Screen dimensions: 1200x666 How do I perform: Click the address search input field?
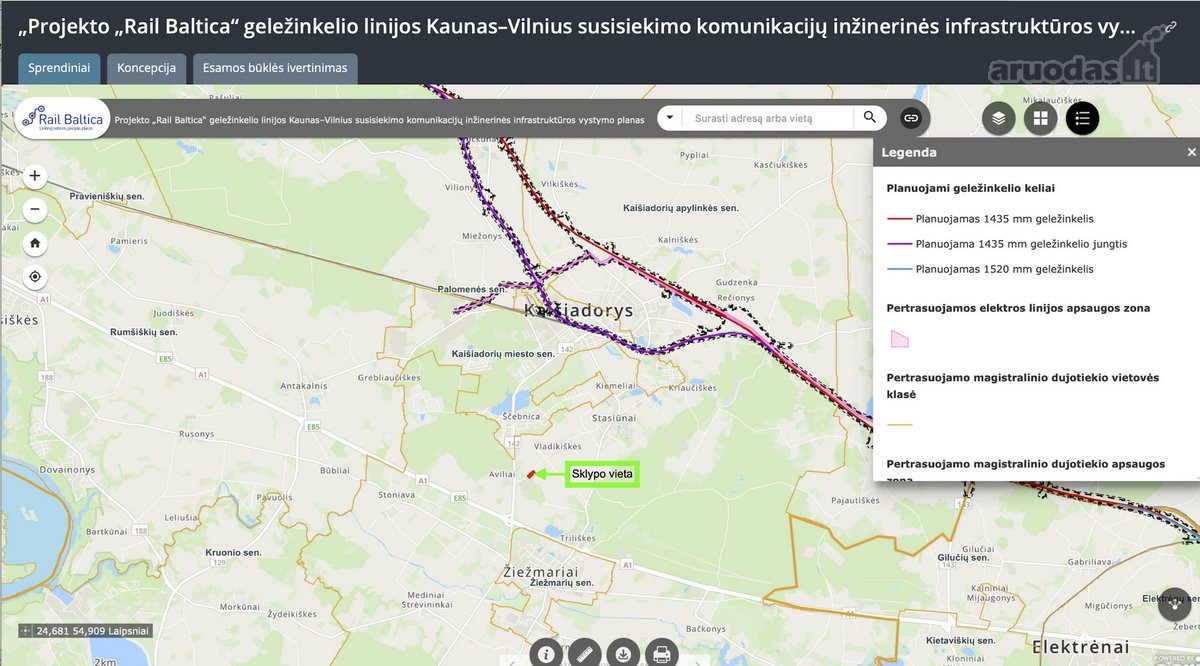[768, 118]
